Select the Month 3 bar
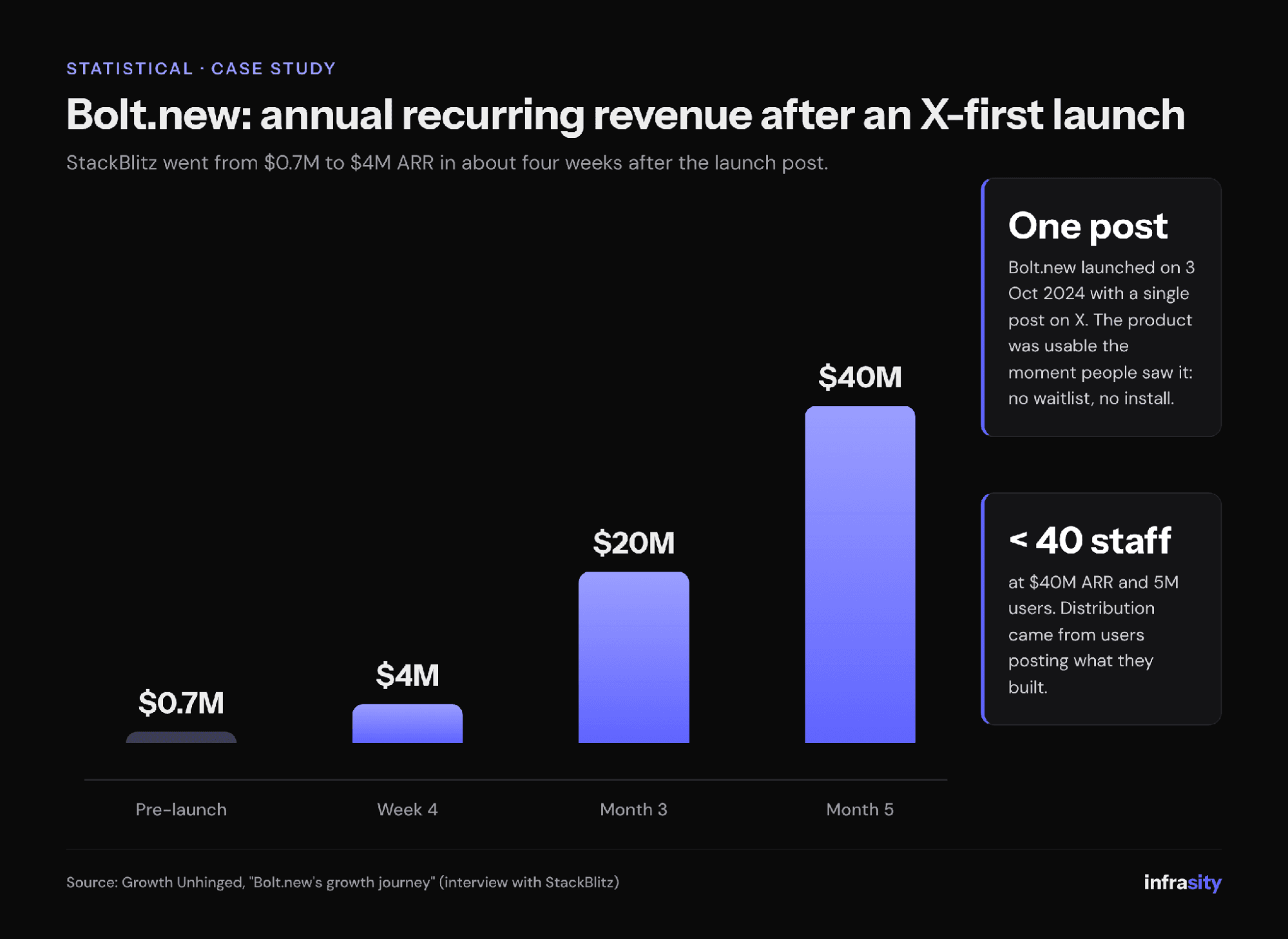1288x939 pixels. coord(633,657)
